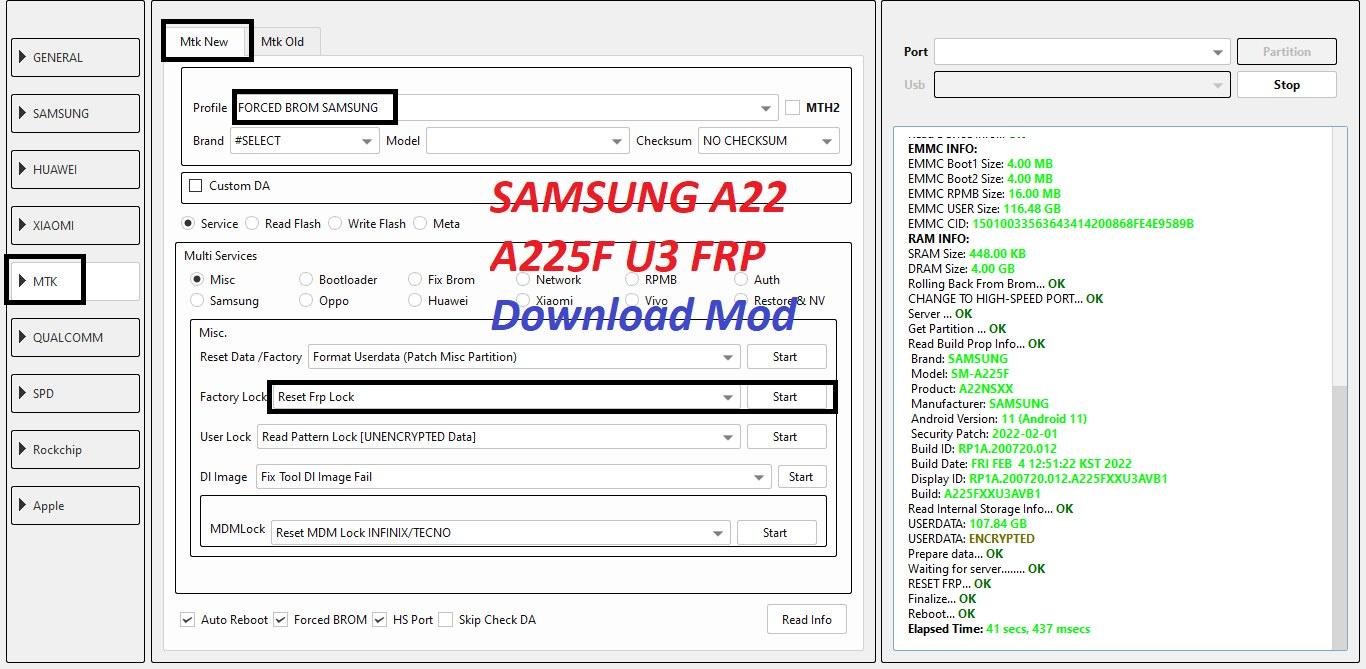Open the Factory Lock Reset Frp Lock dropdown

[507, 397]
